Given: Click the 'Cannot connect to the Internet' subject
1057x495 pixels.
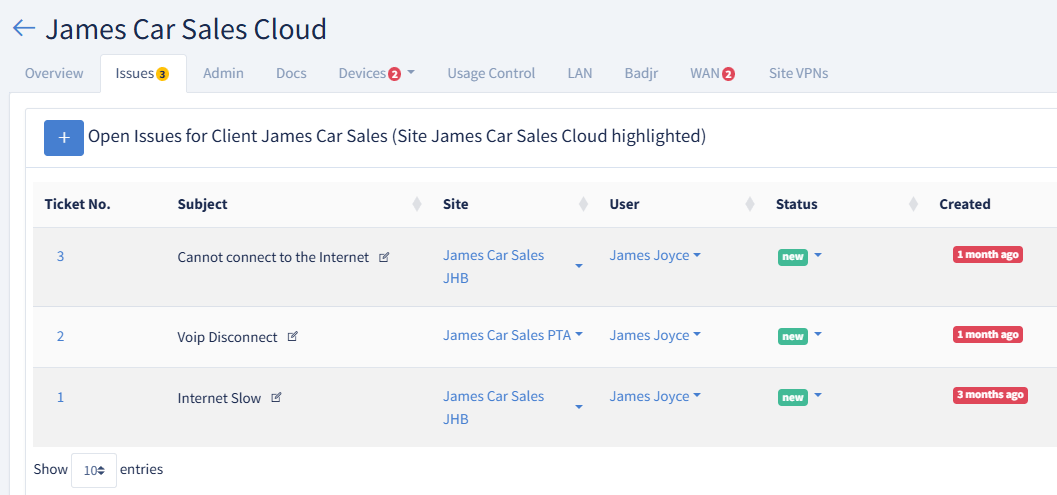Looking at the screenshot, I should point(273,257).
